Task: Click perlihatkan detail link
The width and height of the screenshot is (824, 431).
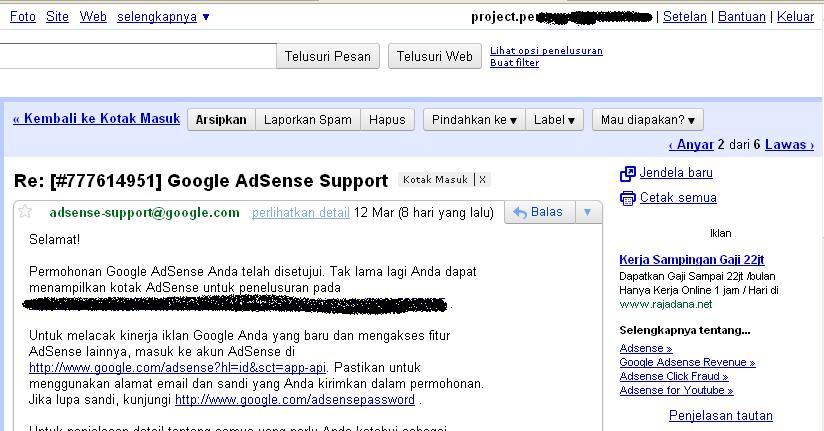Action: coord(301,213)
